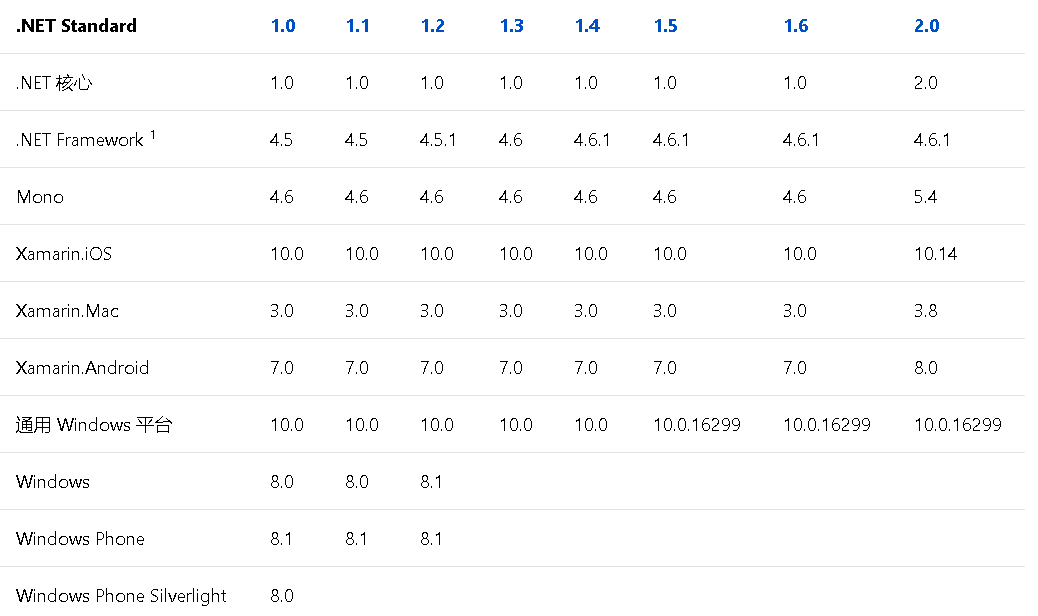
Task: Follow the 1.3 version header link
Action: 512,26
